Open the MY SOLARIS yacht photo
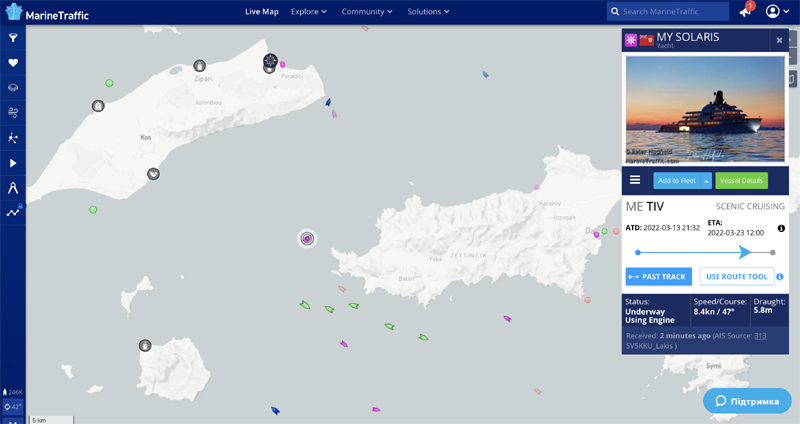The height and width of the screenshot is (424, 800). (705, 110)
